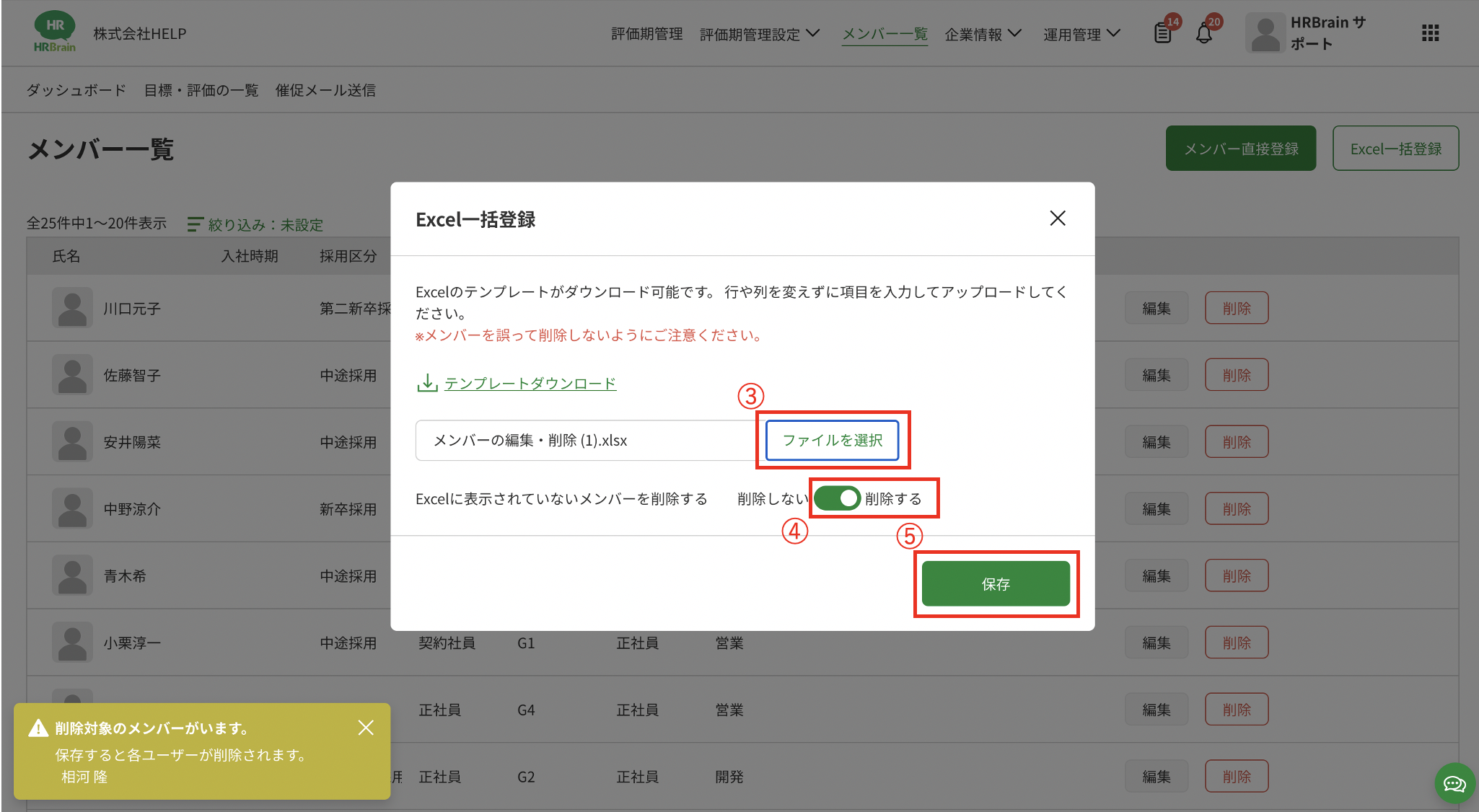Click 川口元子's avatar
Viewport: 1479px width, 812px height.
click(72, 308)
